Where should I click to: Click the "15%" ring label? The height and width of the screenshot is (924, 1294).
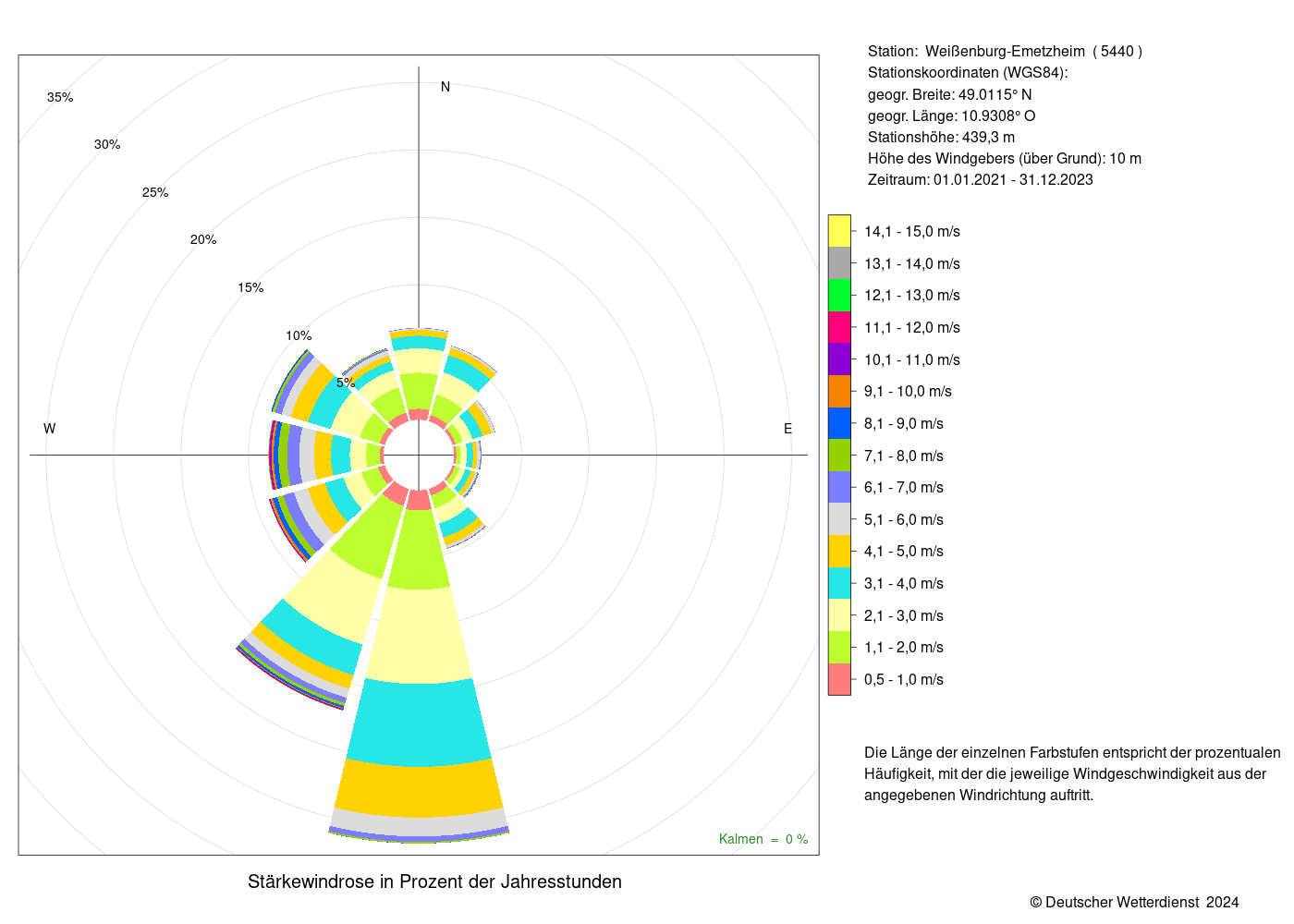(x=250, y=288)
